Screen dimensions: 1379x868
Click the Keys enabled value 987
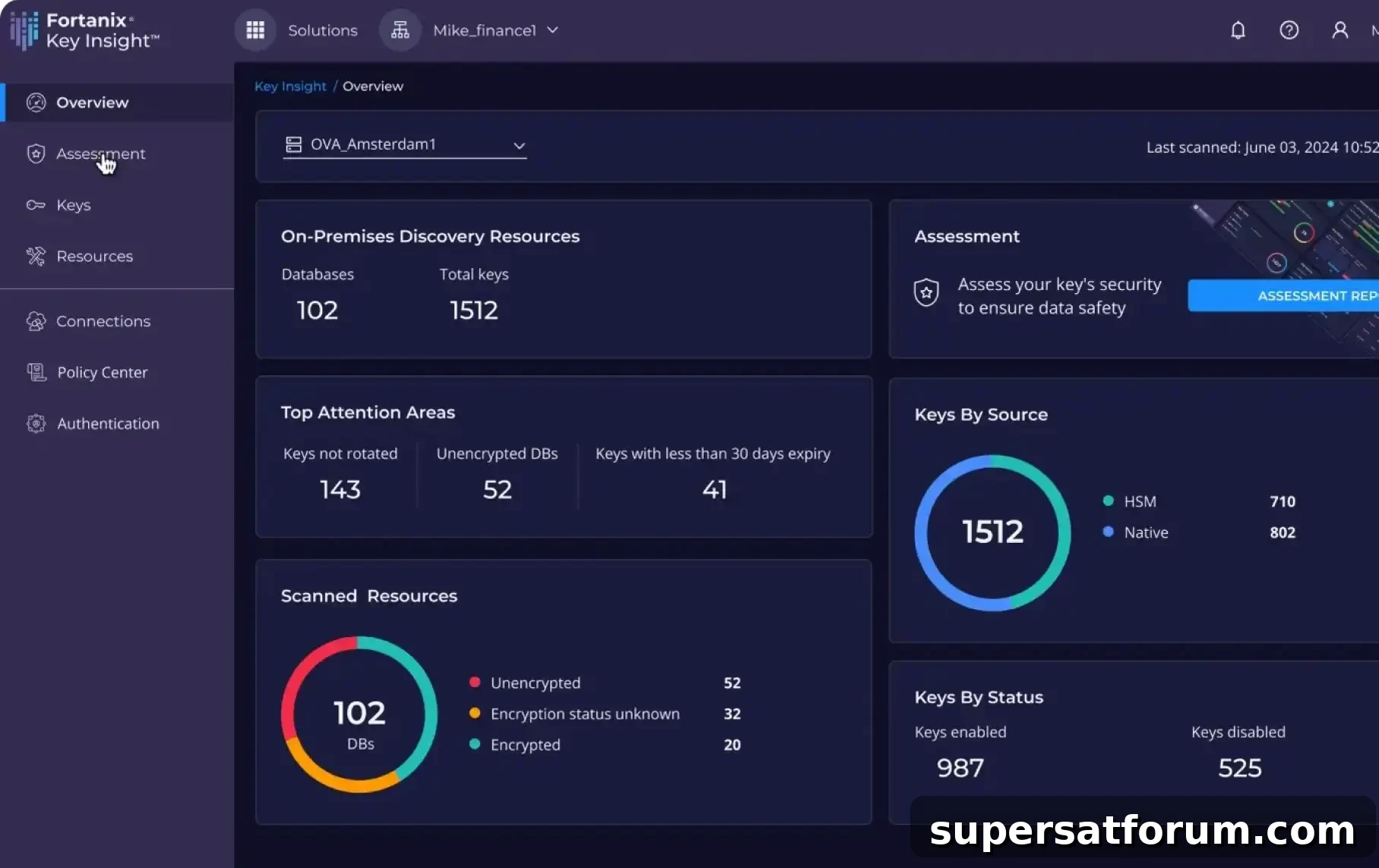point(960,769)
